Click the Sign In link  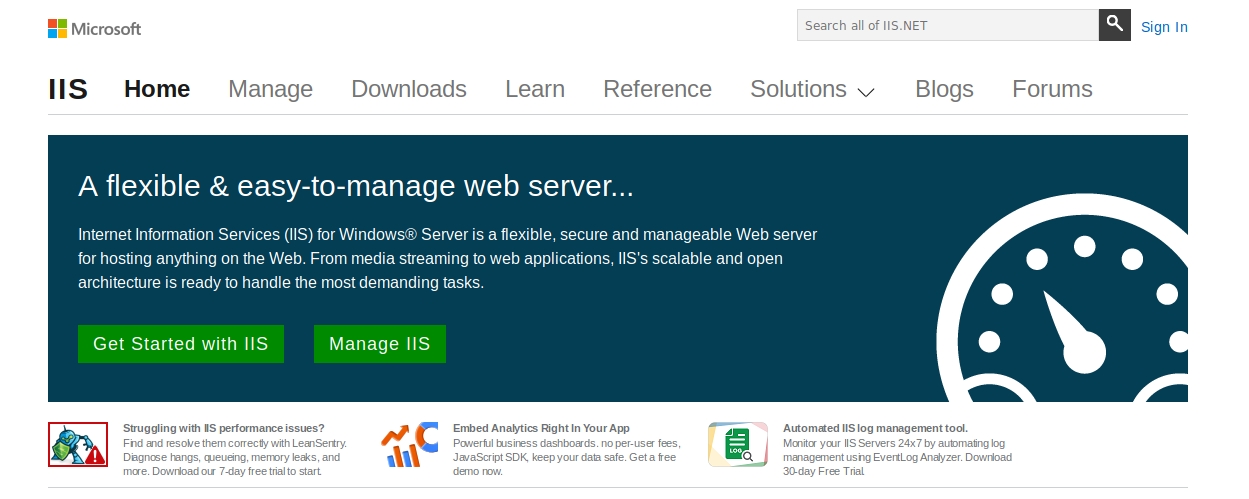click(1164, 27)
